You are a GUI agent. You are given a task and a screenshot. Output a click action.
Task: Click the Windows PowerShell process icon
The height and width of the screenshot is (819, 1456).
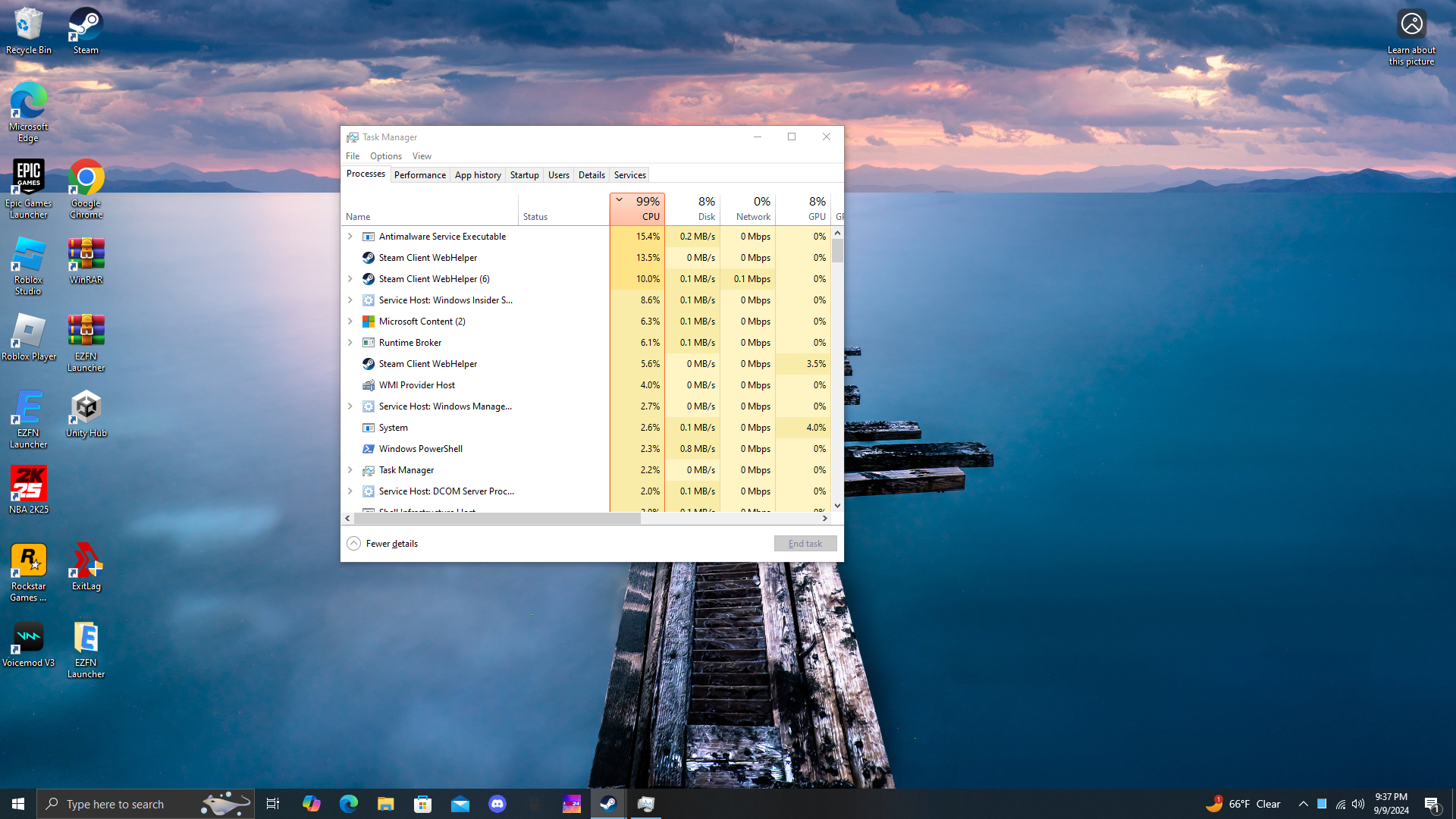pyautogui.click(x=369, y=449)
